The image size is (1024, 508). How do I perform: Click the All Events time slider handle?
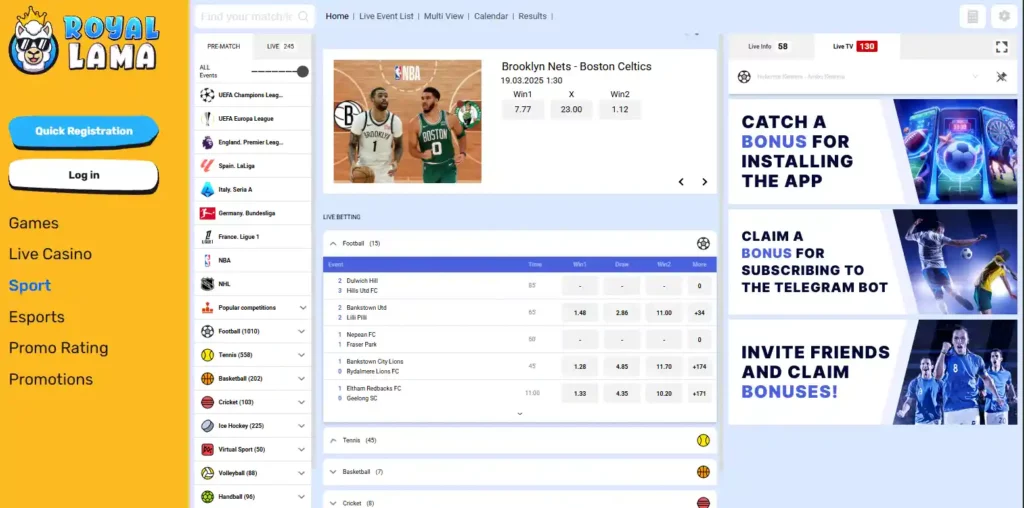[303, 71]
